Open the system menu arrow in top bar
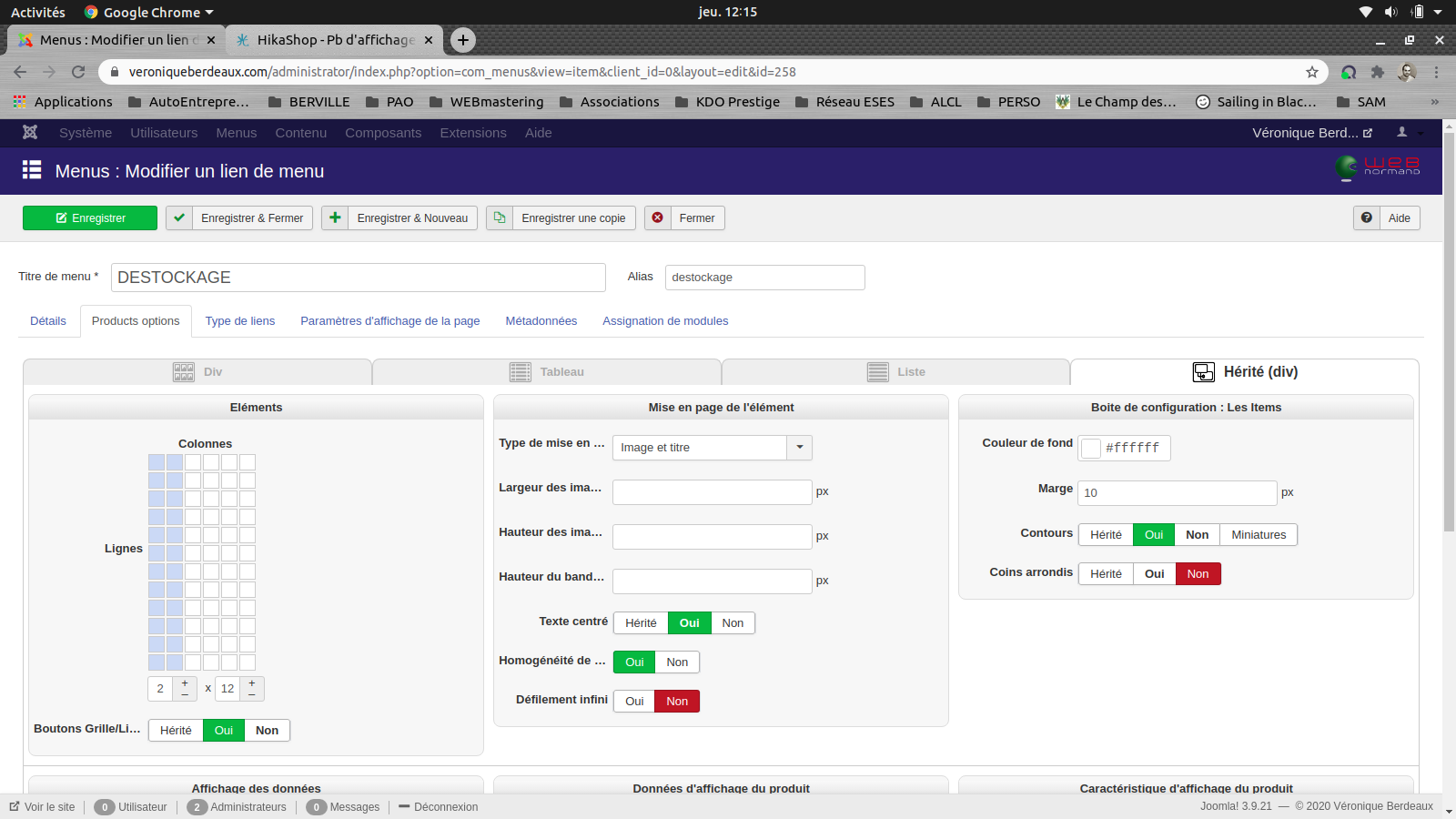1456x819 pixels. (x=1438, y=12)
